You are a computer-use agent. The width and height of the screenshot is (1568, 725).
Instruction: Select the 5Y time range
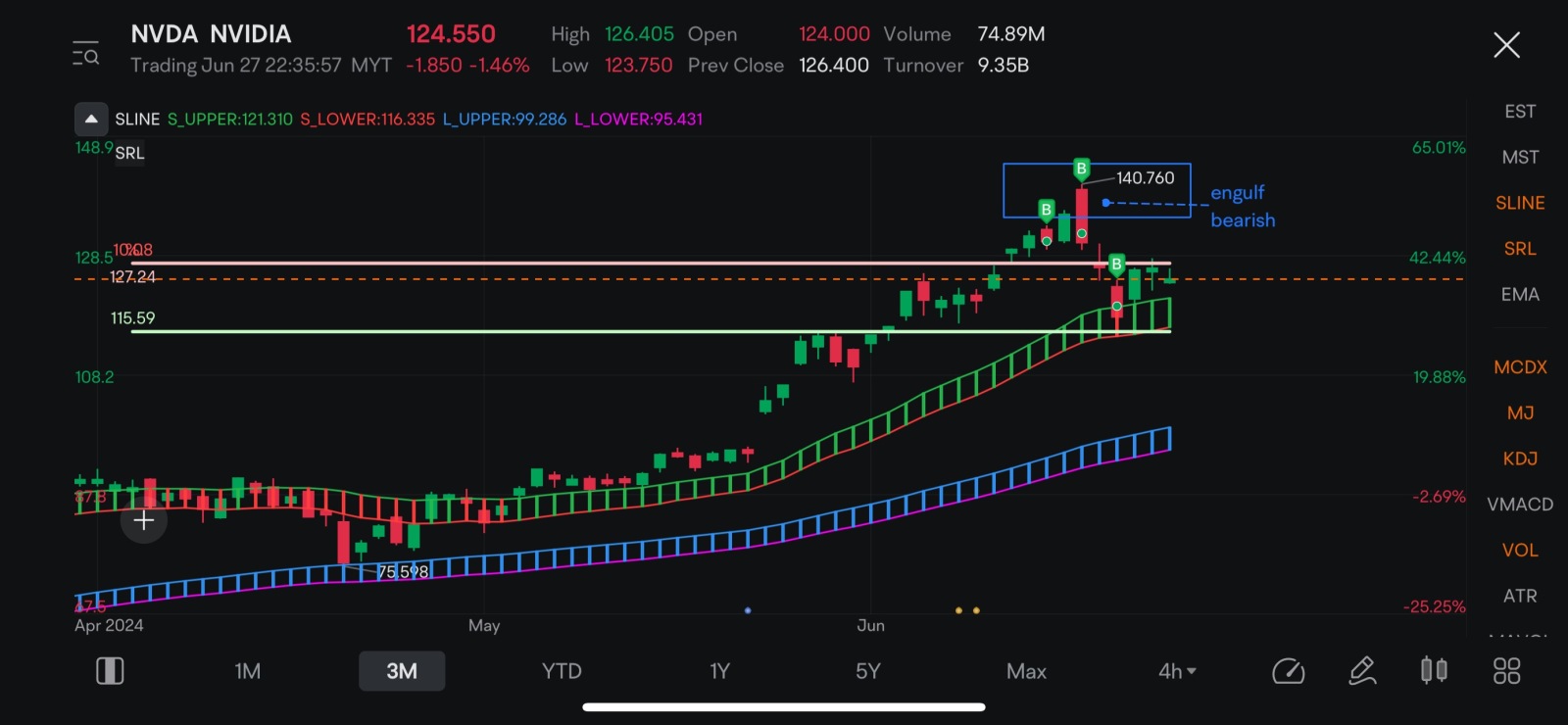[868, 671]
